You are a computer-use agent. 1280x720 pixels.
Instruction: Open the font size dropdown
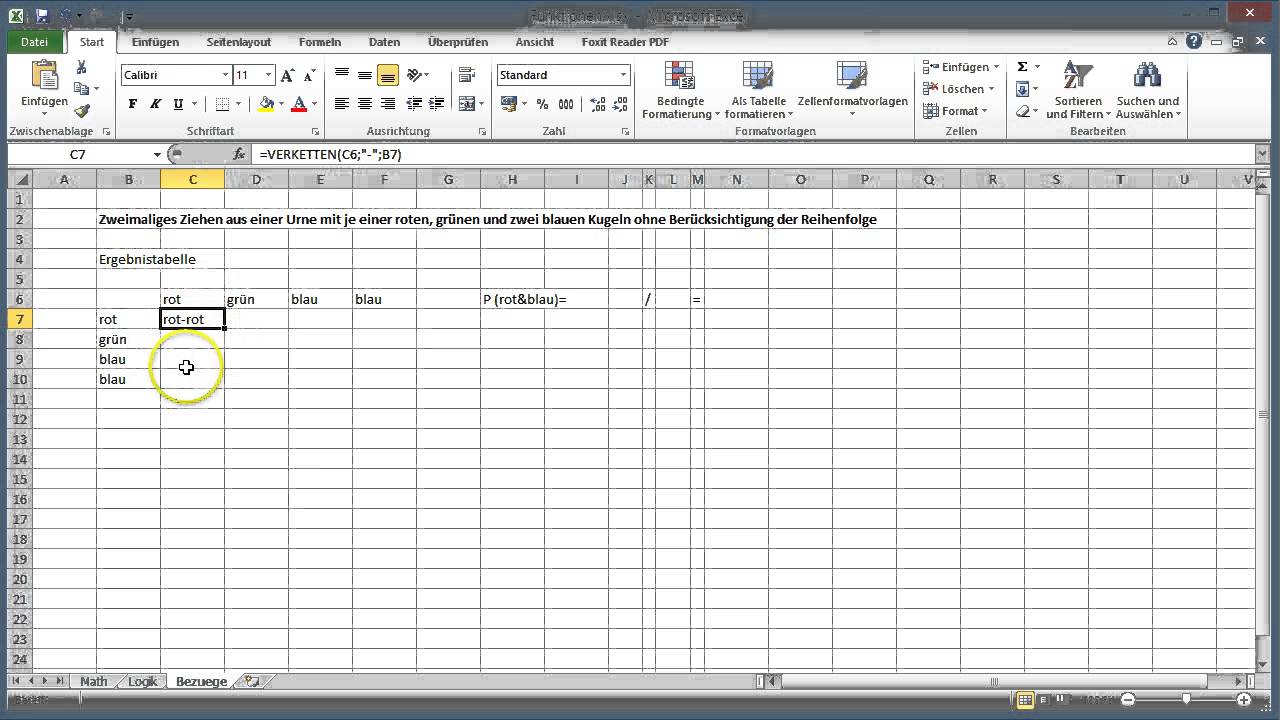tap(268, 75)
